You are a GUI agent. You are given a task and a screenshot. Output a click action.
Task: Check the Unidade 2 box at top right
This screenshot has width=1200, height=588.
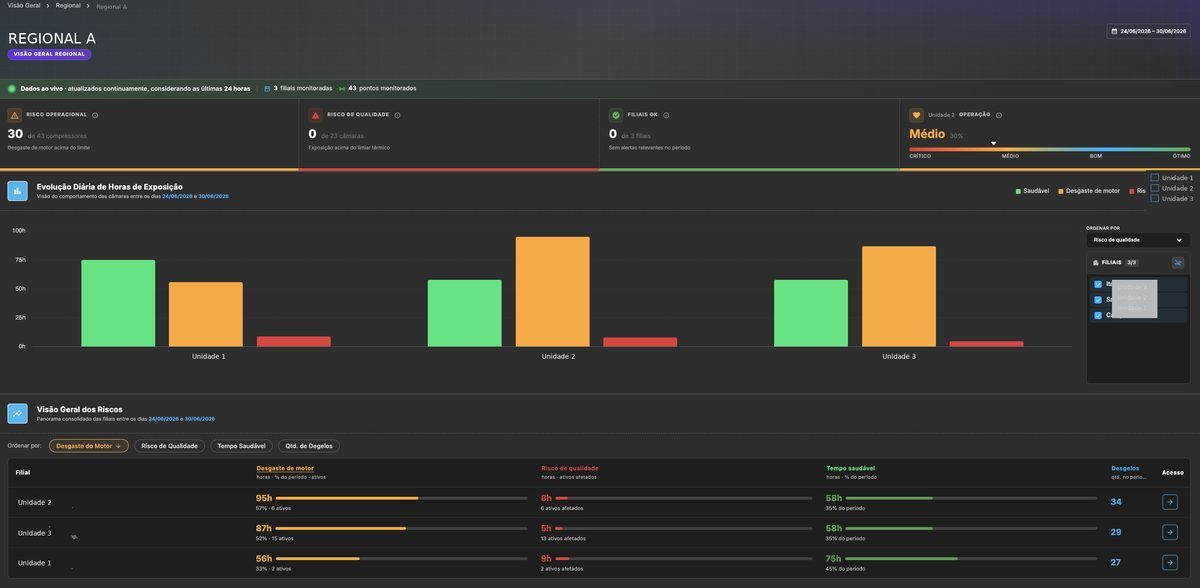[1155, 188]
